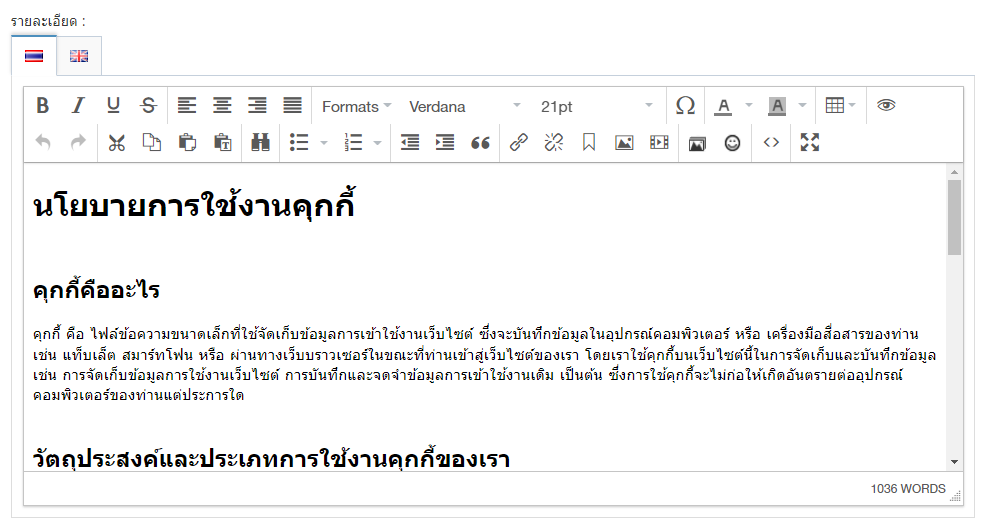
Task: Toggle strikethrough formatting
Action: pyautogui.click(x=148, y=105)
